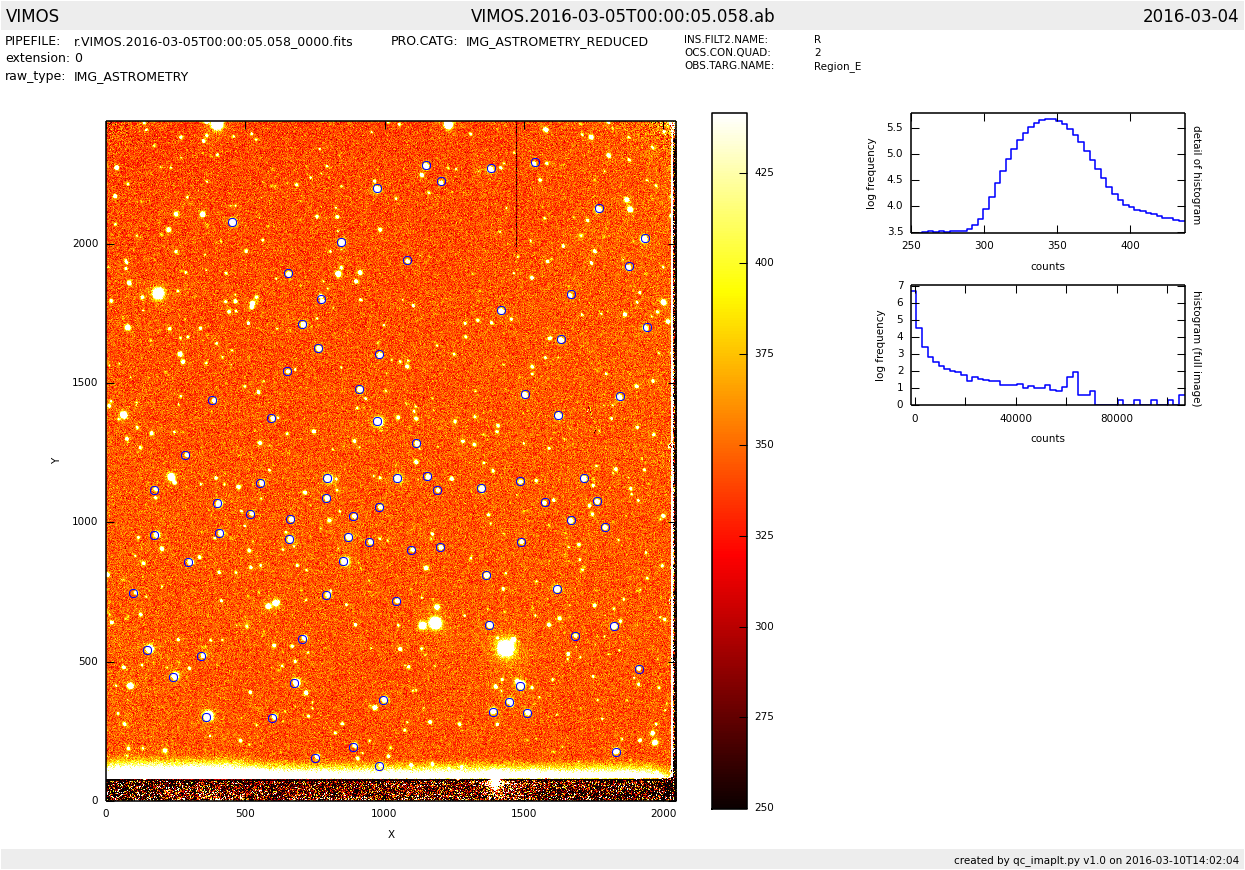Click the vertical color scale bar
Viewport: 1245px width, 870px height.
(x=729, y=460)
